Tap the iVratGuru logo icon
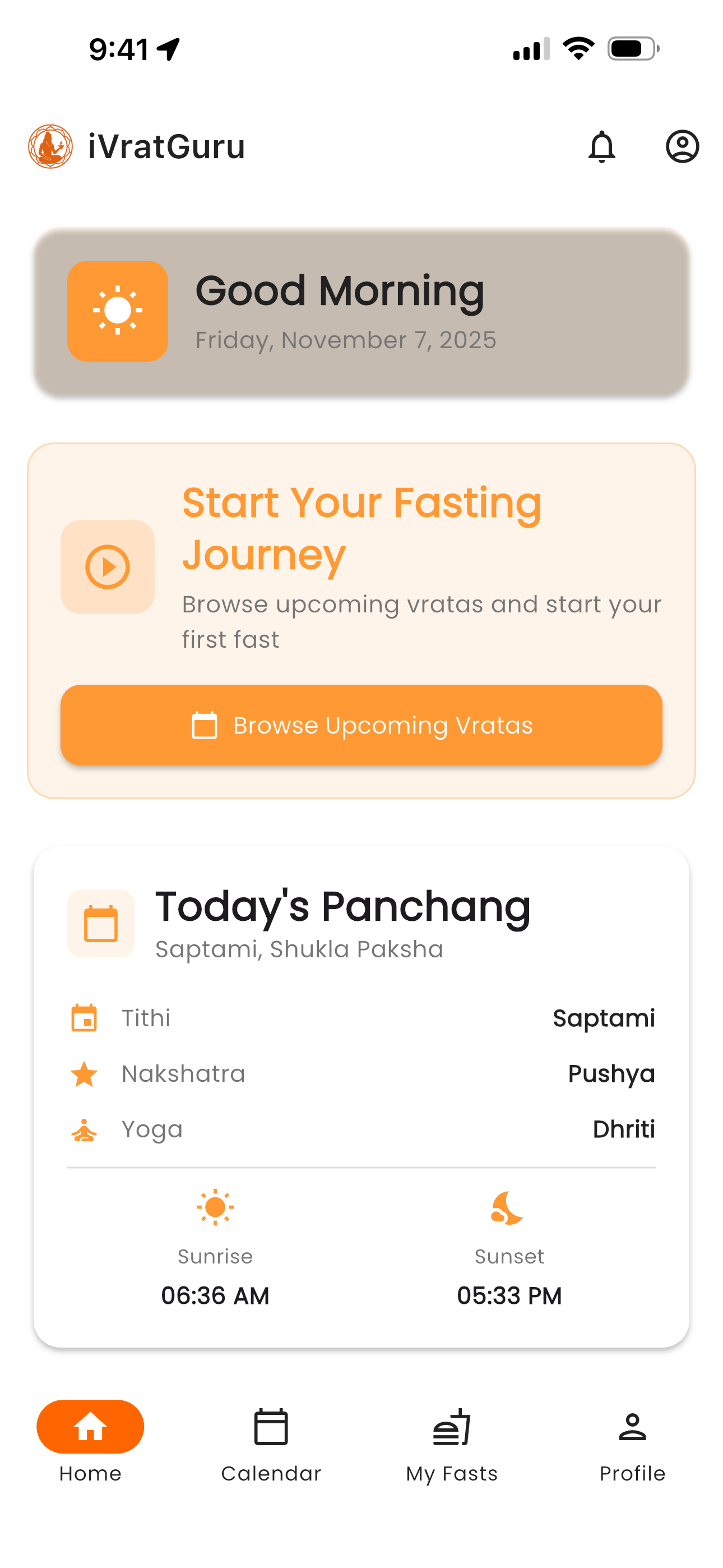The image size is (723, 1568). click(50, 147)
